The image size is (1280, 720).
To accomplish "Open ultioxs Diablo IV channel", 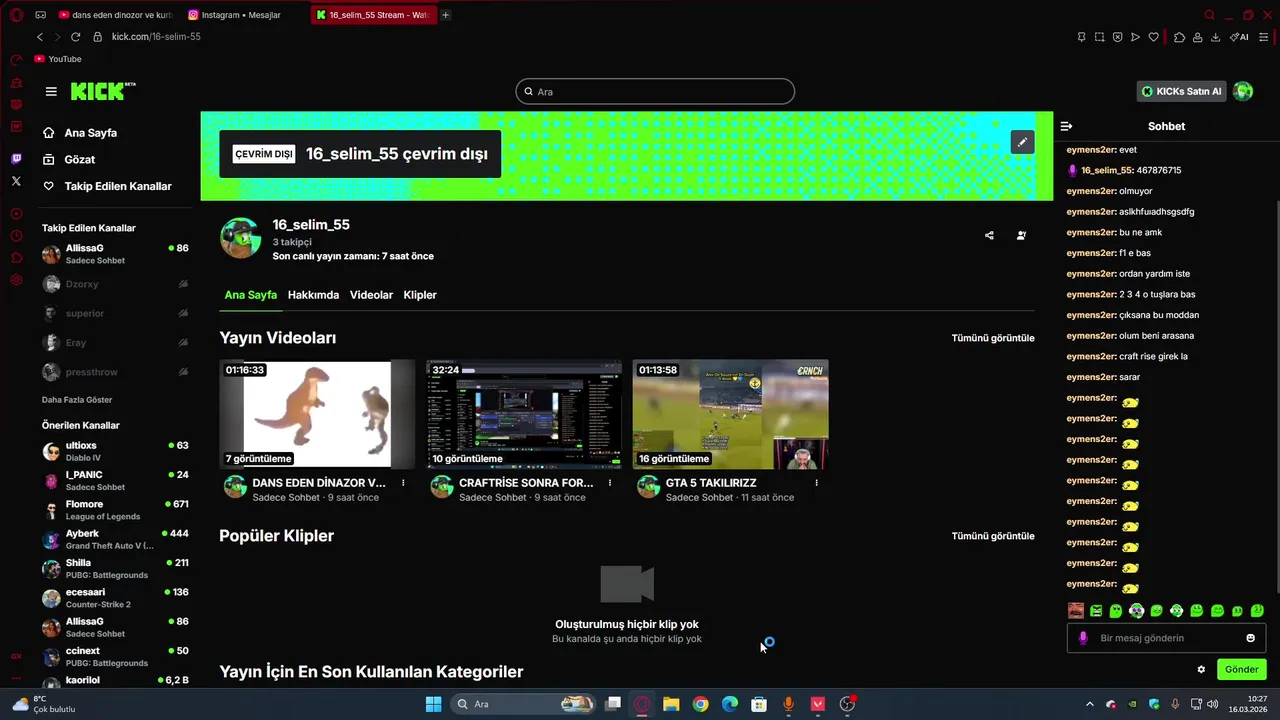I will (x=115, y=451).
